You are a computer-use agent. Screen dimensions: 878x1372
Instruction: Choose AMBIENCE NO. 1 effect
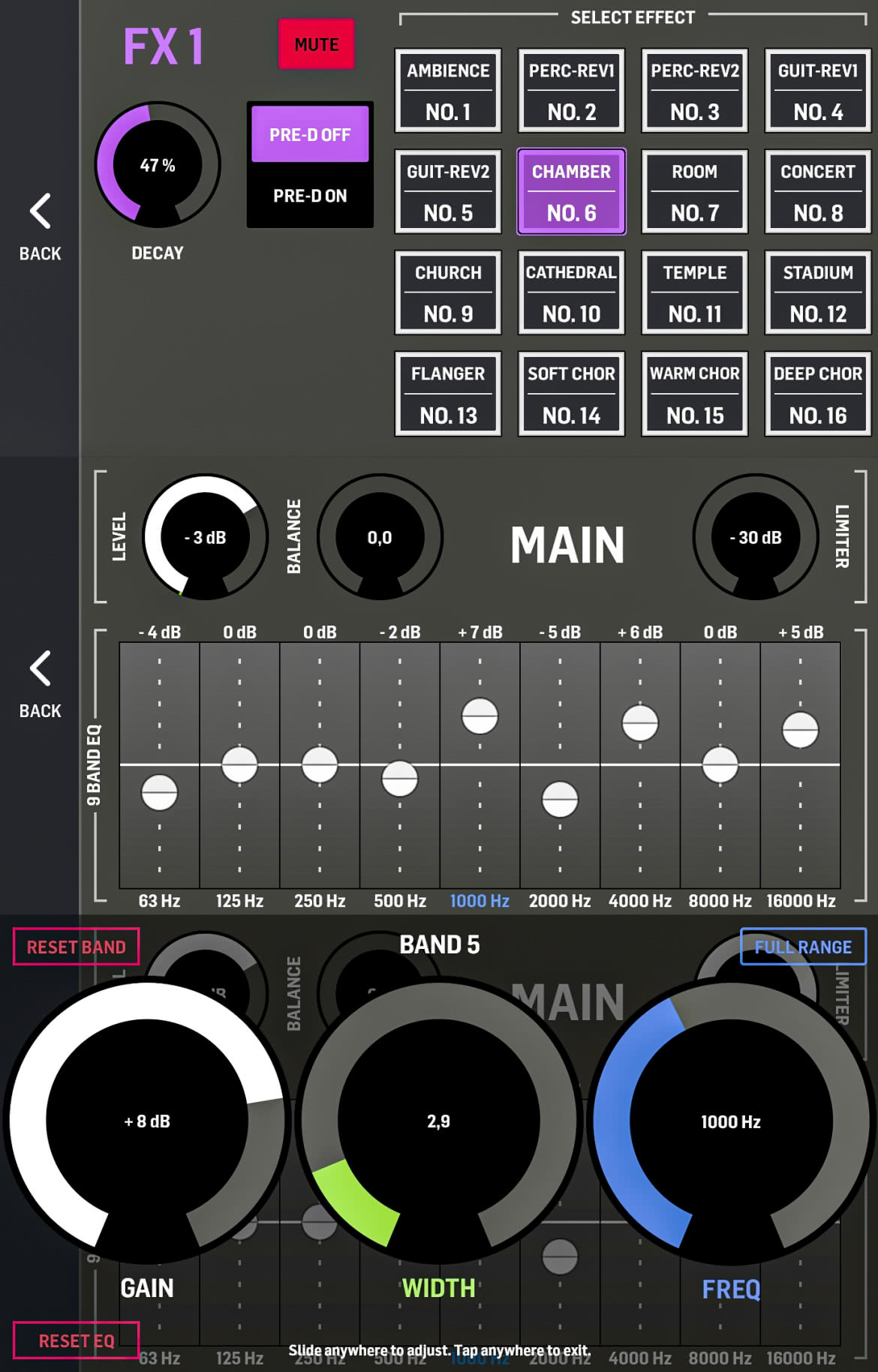(x=448, y=91)
